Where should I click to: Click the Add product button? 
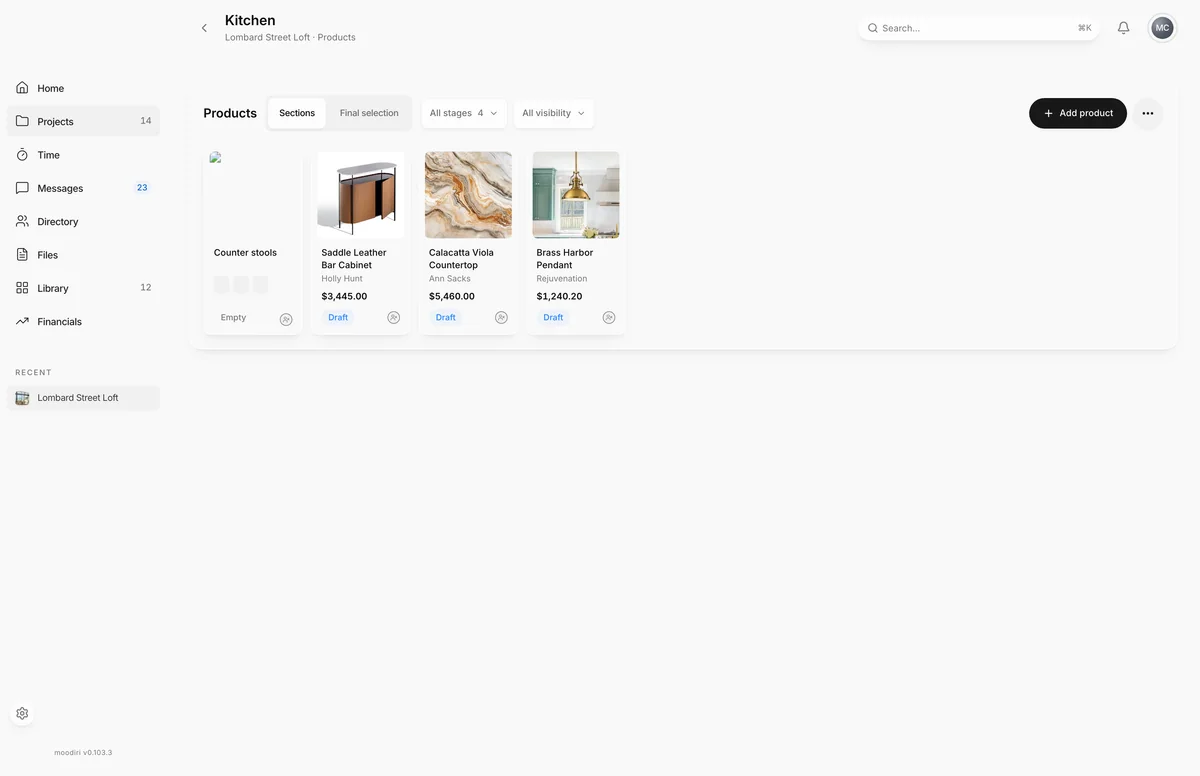[x=1078, y=113]
